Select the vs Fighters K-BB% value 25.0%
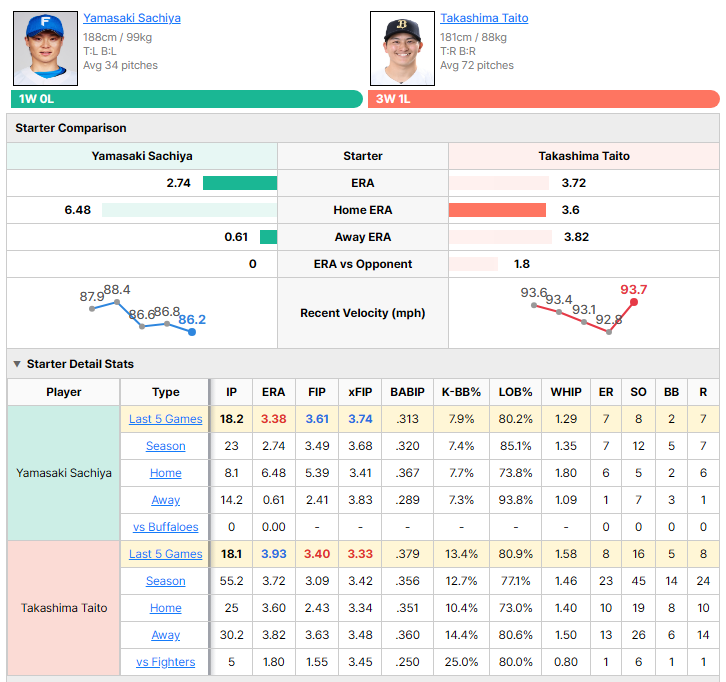726x682 pixels. [462, 662]
